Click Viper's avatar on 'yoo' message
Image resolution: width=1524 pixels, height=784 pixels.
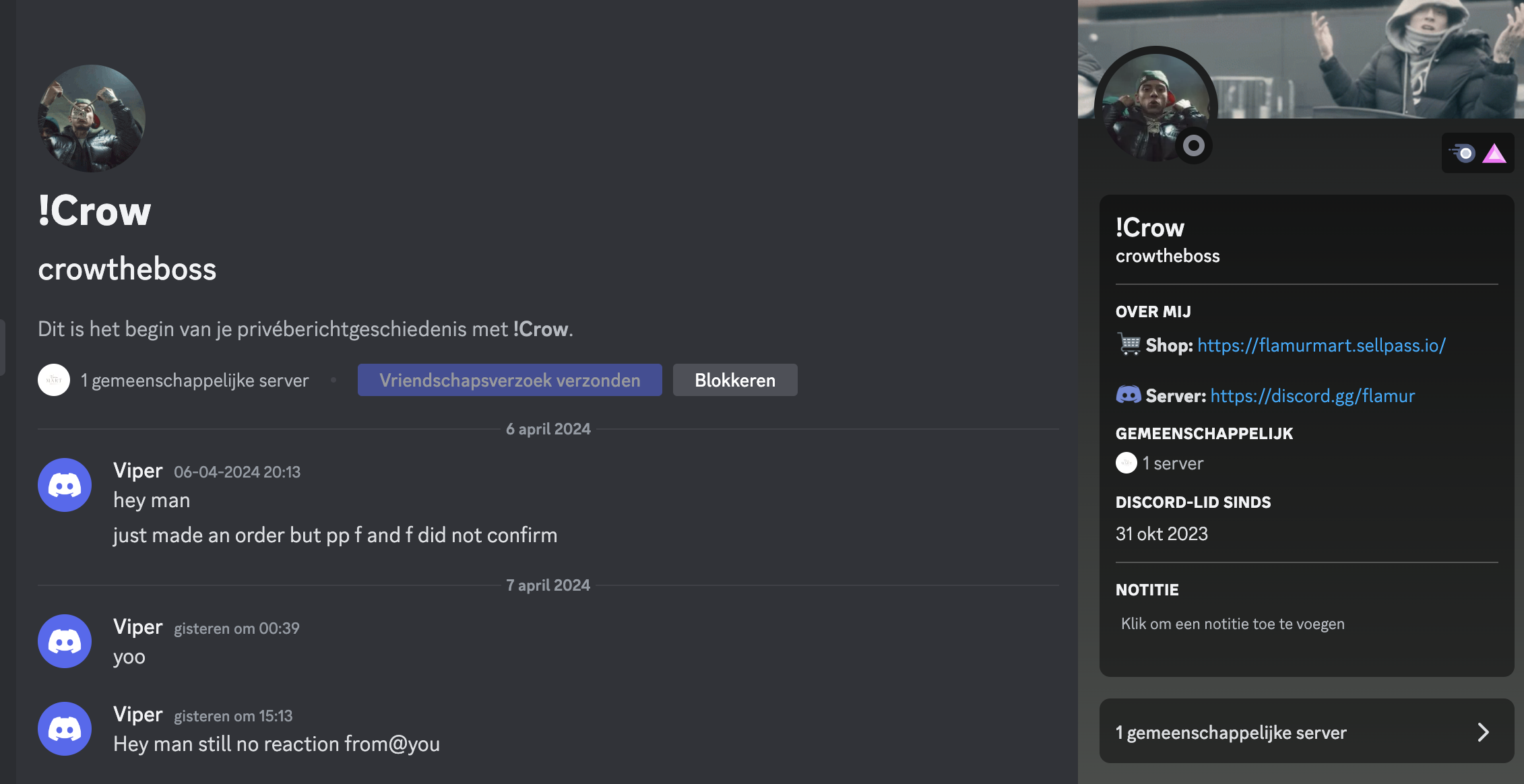[x=65, y=641]
